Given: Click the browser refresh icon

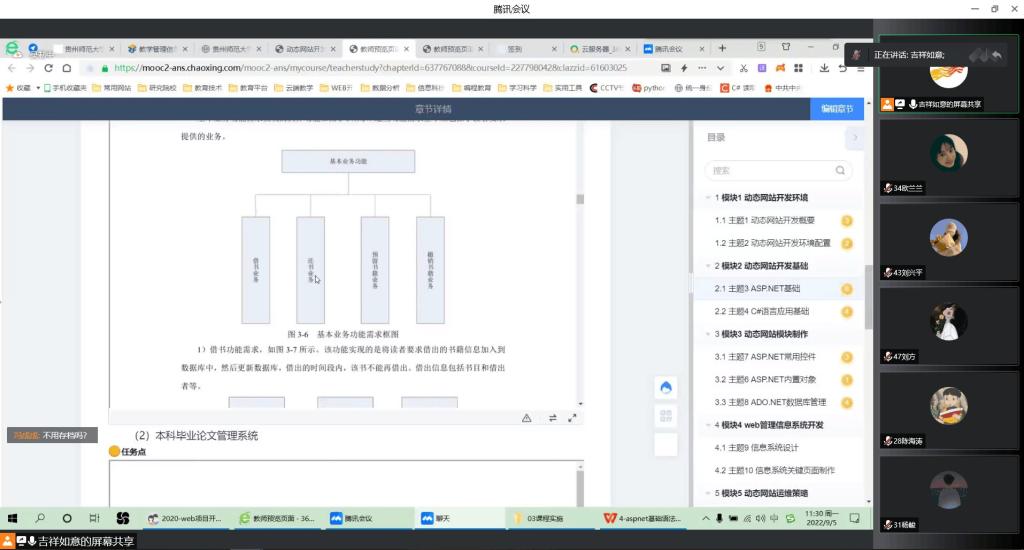Looking at the screenshot, I should 48,68.
